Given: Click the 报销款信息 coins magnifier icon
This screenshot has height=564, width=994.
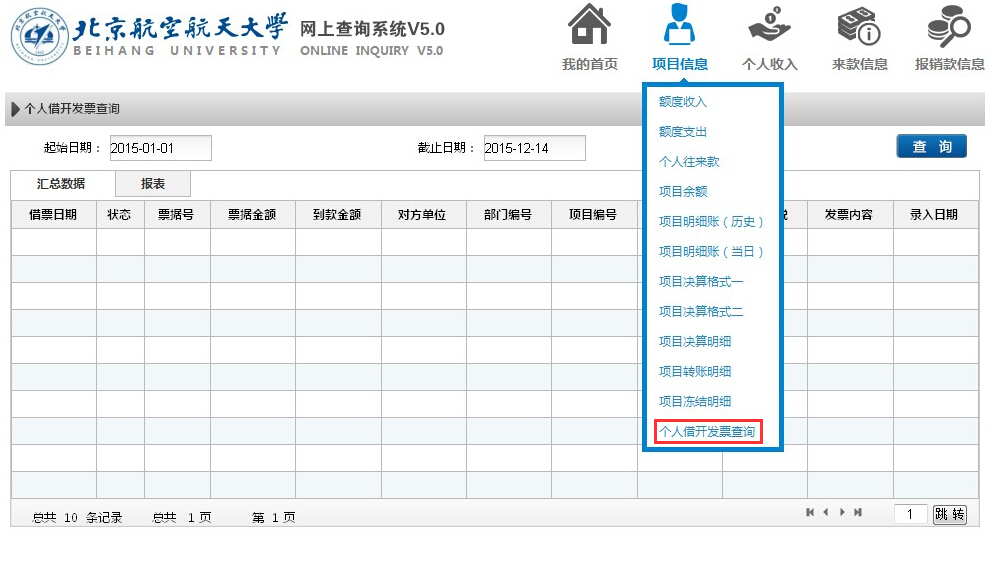Looking at the screenshot, I should [949, 26].
